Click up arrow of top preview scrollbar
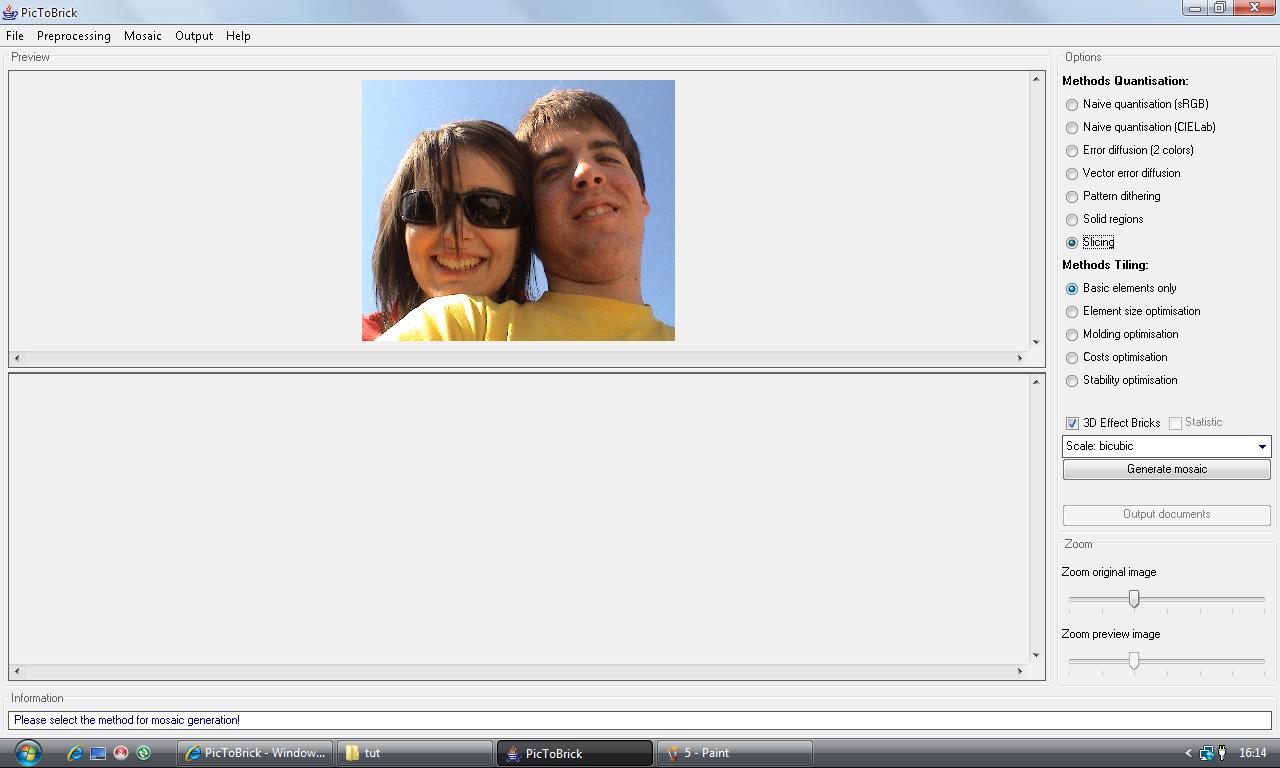 (x=1036, y=79)
